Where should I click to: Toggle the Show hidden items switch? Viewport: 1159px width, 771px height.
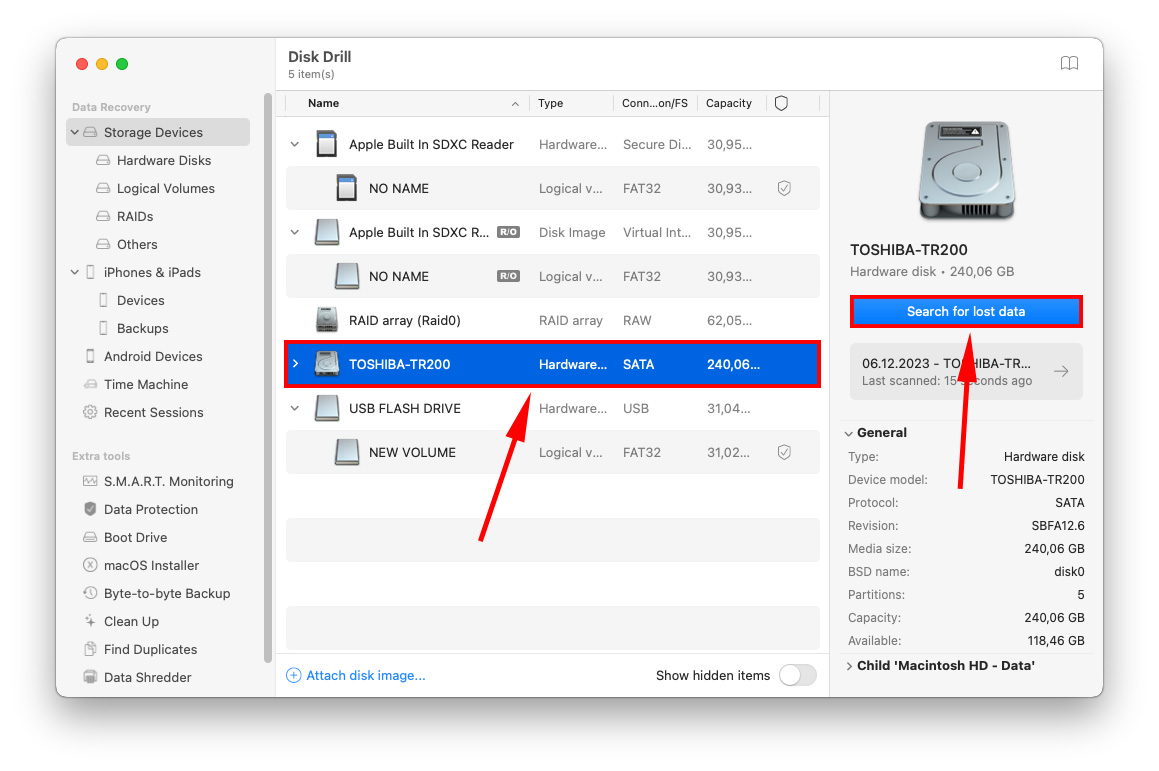tap(797, 675)
